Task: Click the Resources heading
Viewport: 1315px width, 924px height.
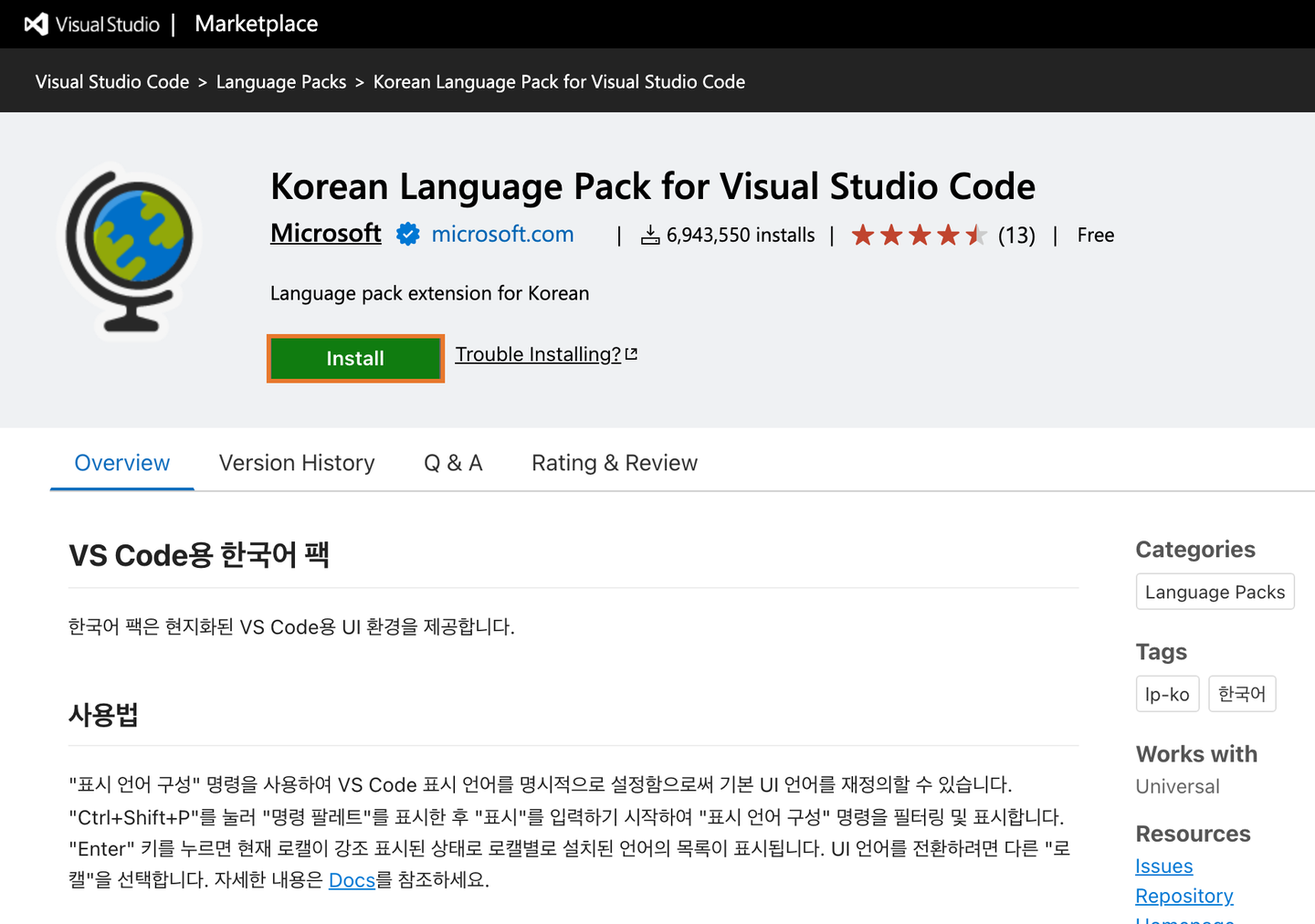Action: click(1193, 834)
